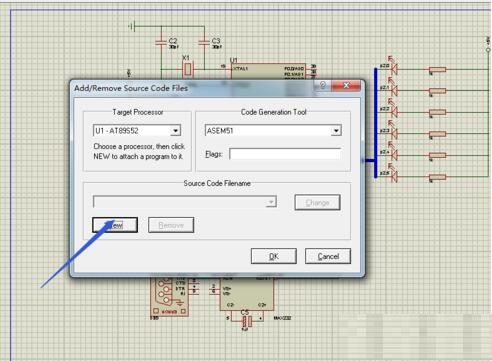Click the Remove button
The width and height of the screenshot is (492, 361).
[171, 225]
